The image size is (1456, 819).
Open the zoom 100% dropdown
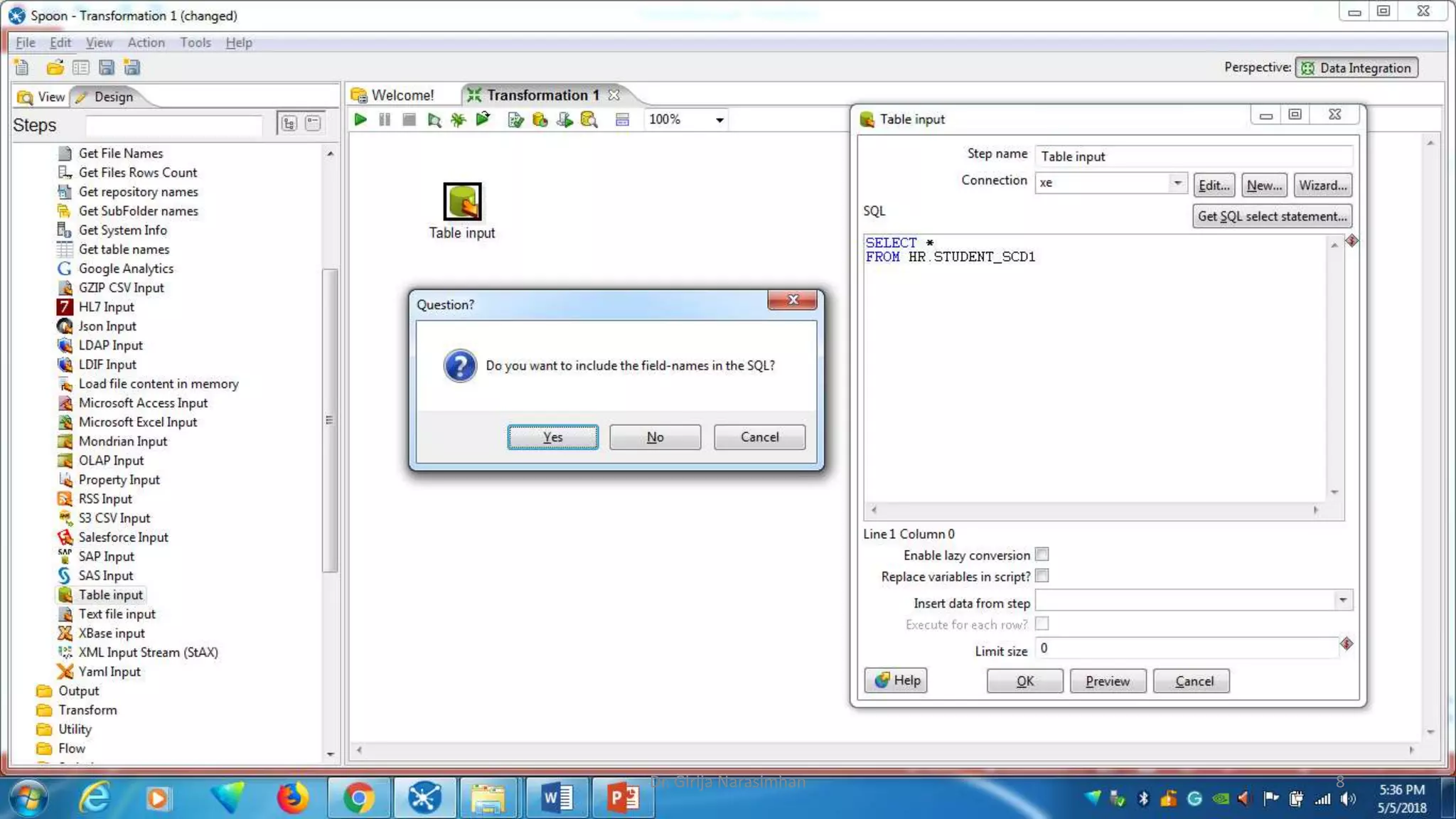719,120
